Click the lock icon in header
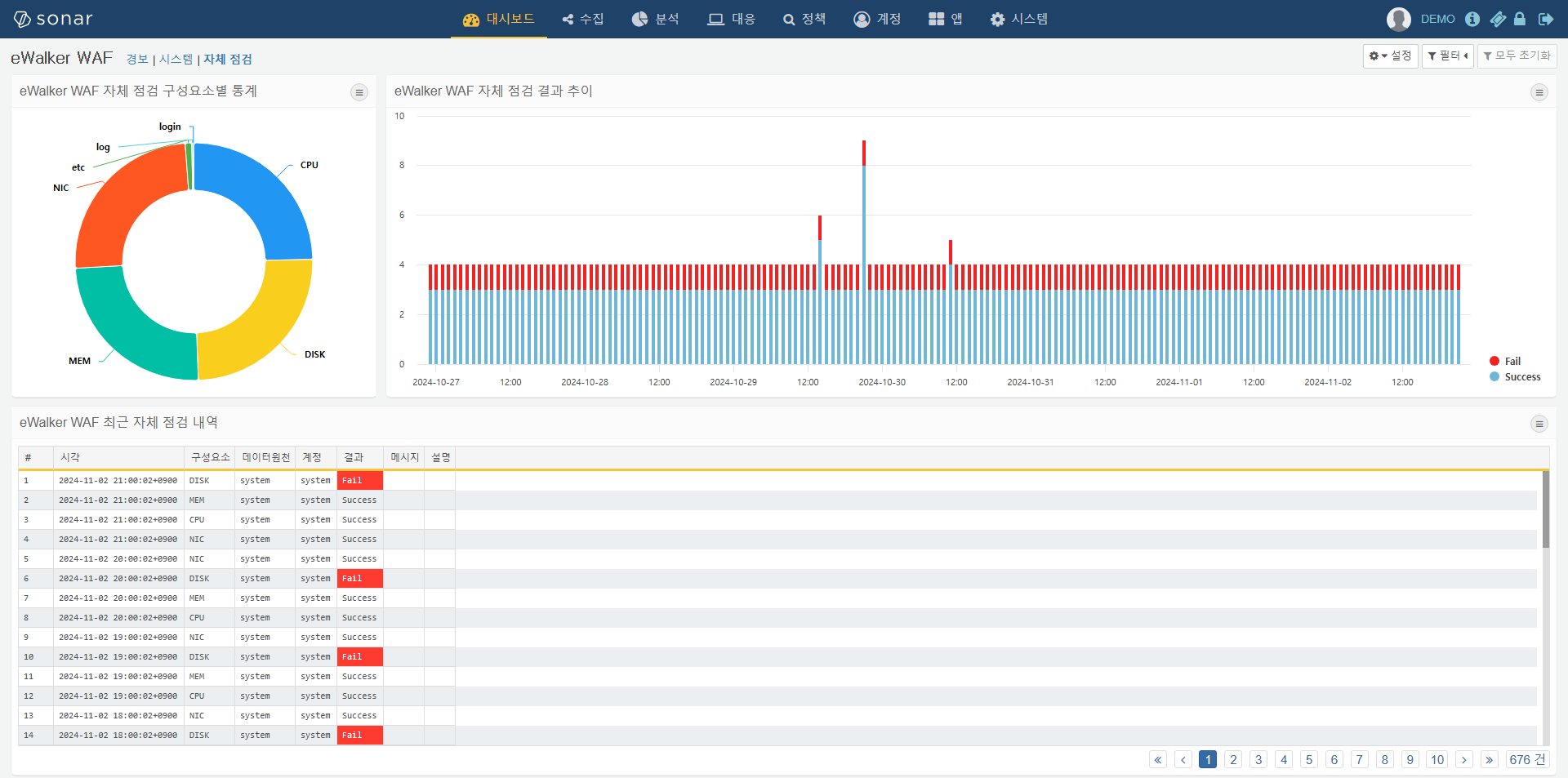 (x=1520, y=19)
